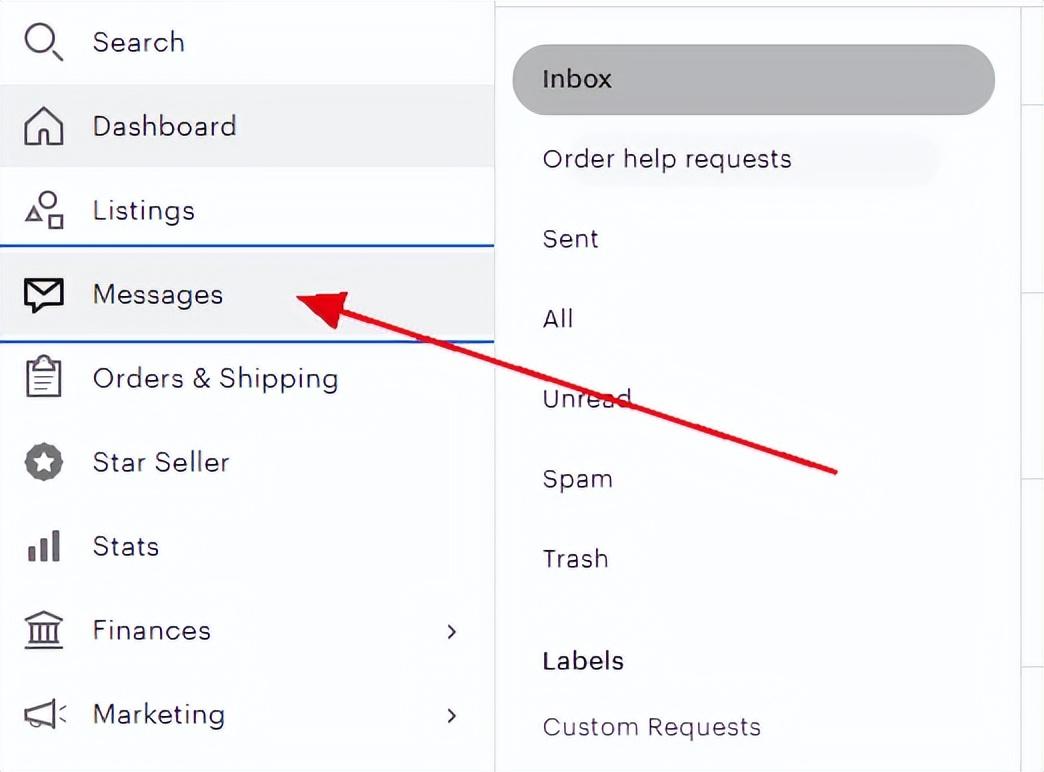Filter by Unread messages
Screen dimensions: 1044x772
tap(586, 399)
